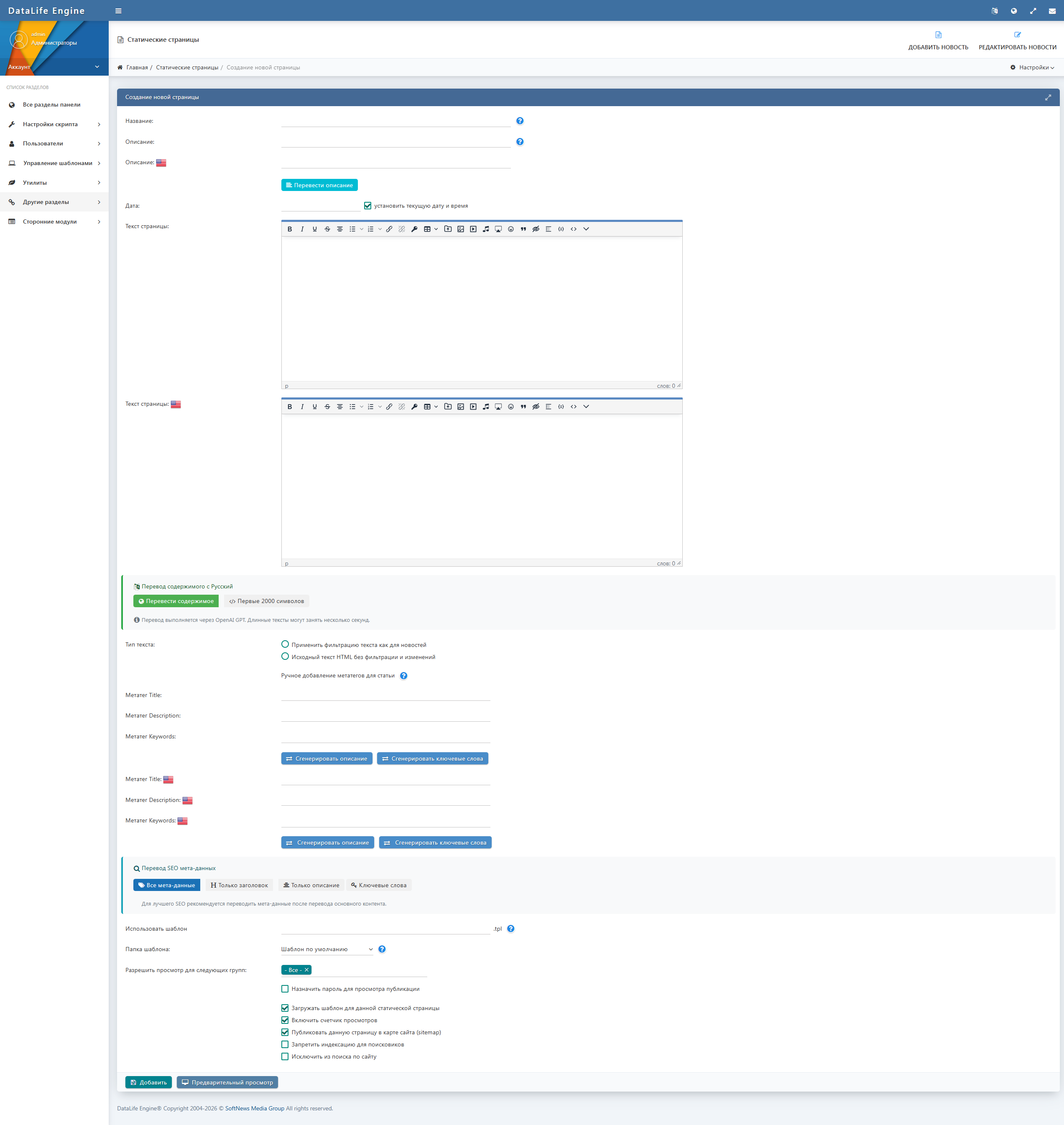Click blockquote icon in first editor toolbar

pos(523,229)
